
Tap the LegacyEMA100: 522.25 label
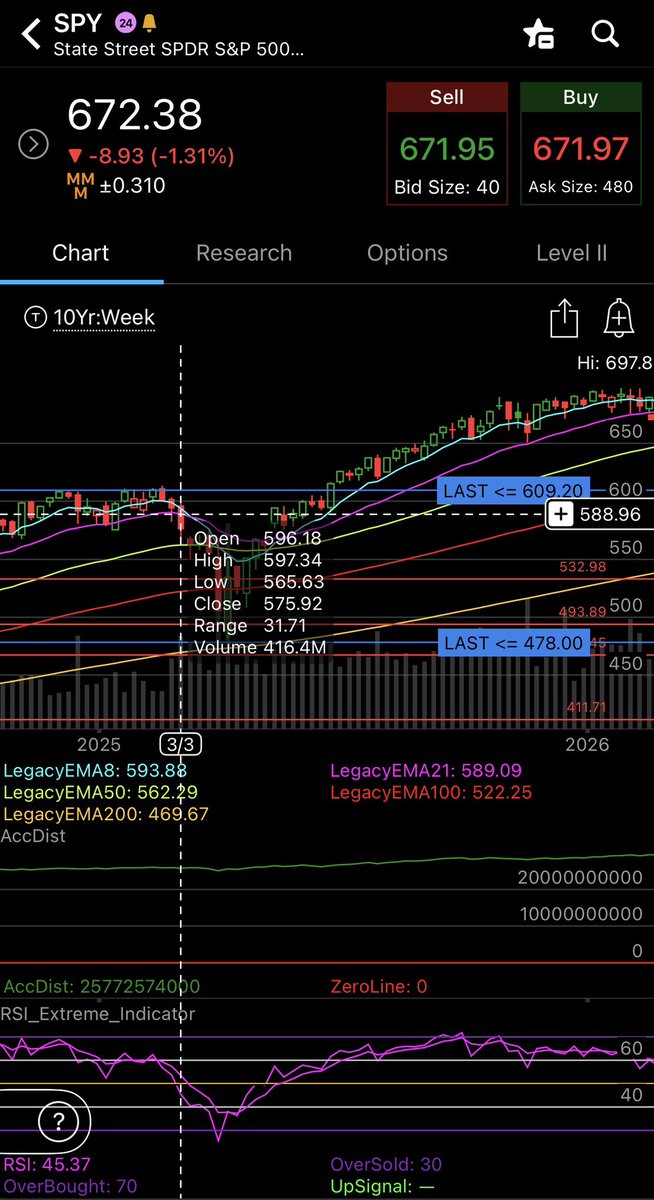click(431, 792)
